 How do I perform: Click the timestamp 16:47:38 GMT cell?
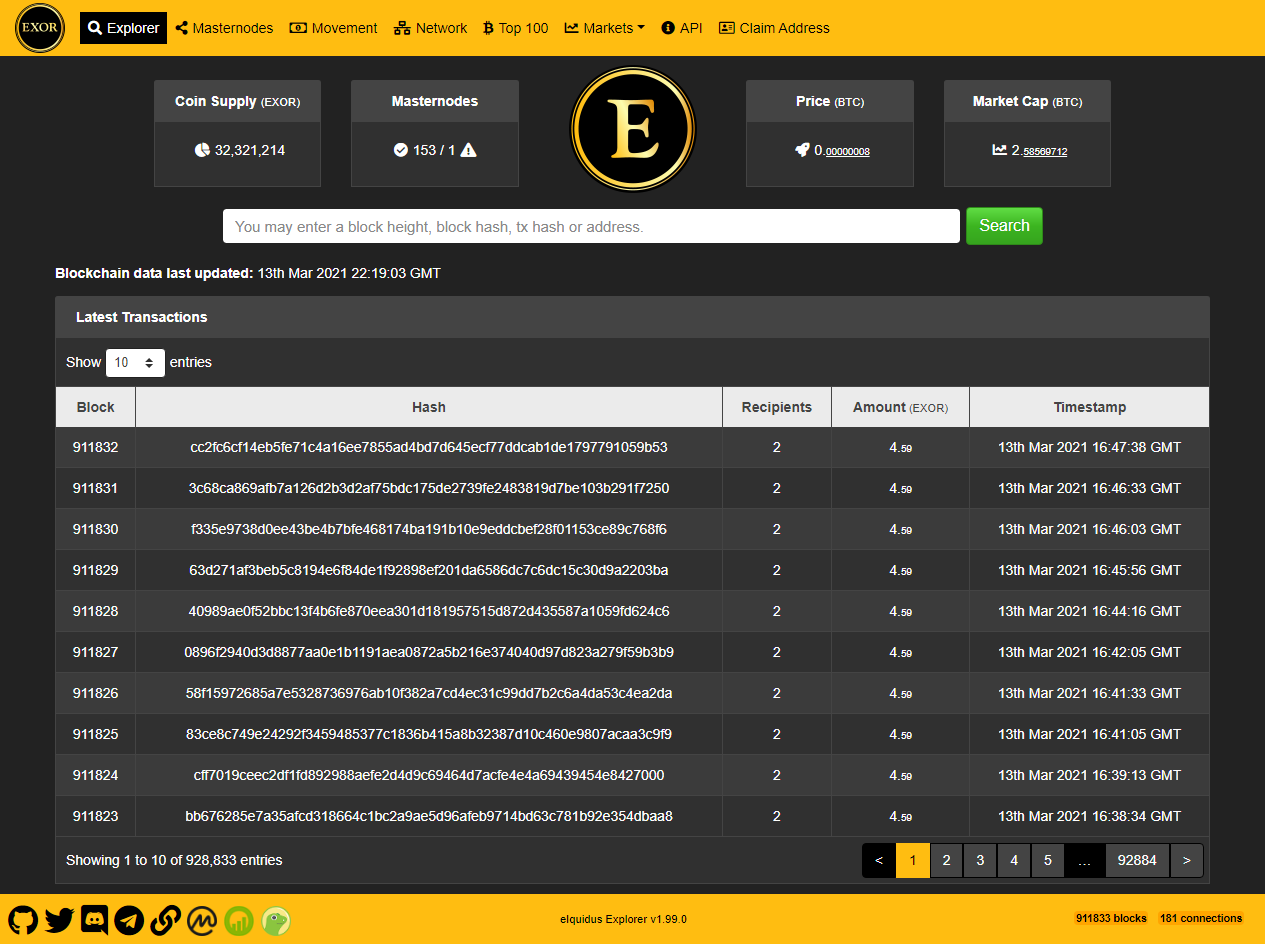coord(1089,447)
